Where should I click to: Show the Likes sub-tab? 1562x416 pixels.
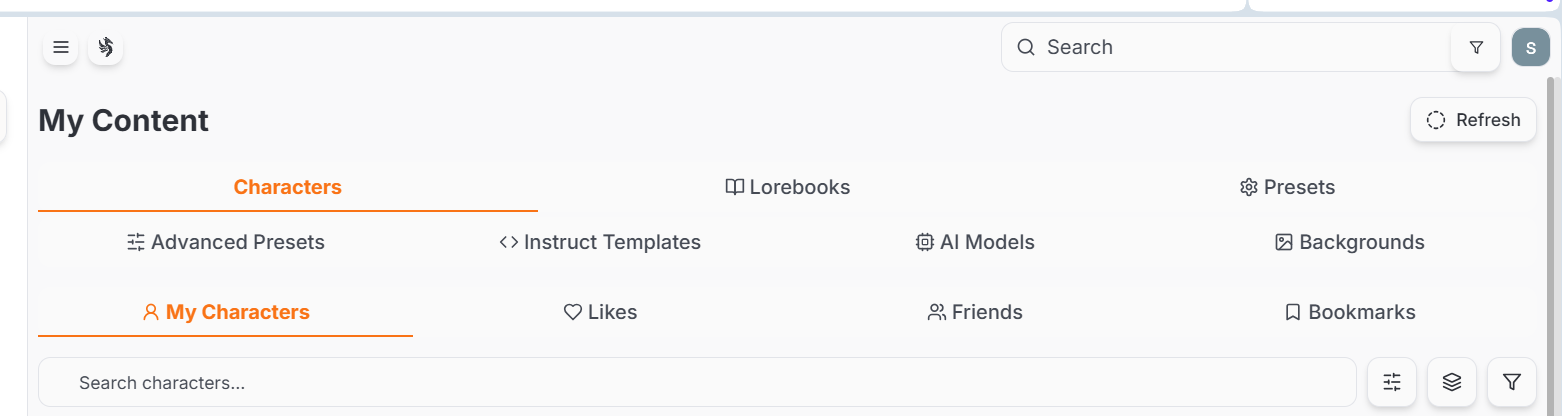click(600, 312)
